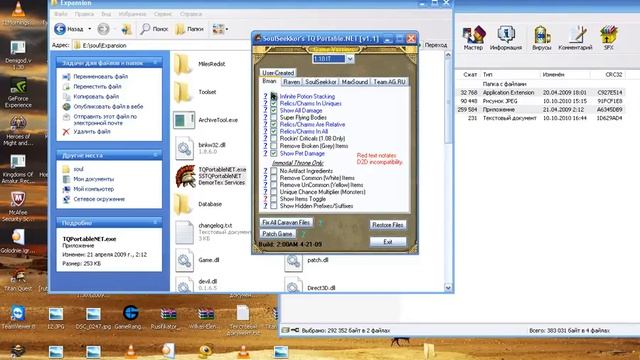Click Fix All Caravan Files button
Screen dimensions: 640x360
[286, 222]
